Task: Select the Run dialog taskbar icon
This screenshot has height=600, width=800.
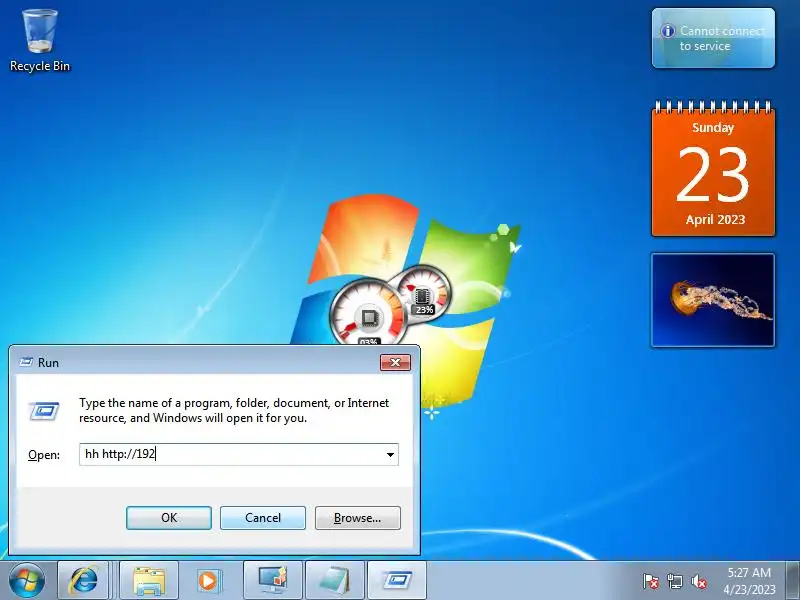Action: point(396,580)
